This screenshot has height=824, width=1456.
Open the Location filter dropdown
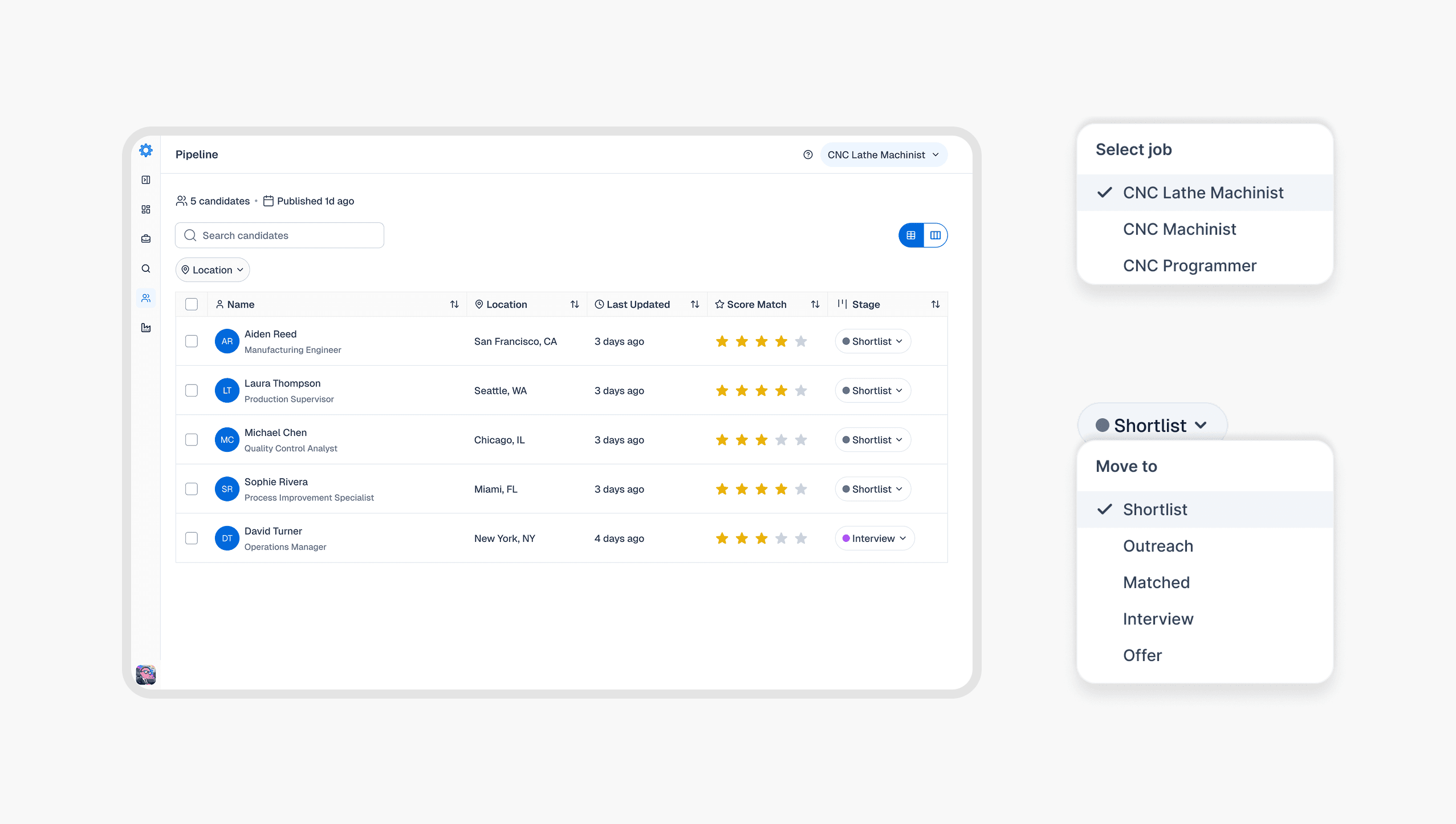[212, 270]
